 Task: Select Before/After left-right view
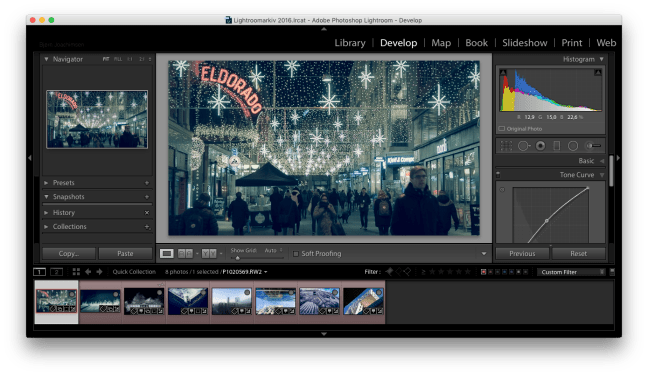tap(185, 253)
